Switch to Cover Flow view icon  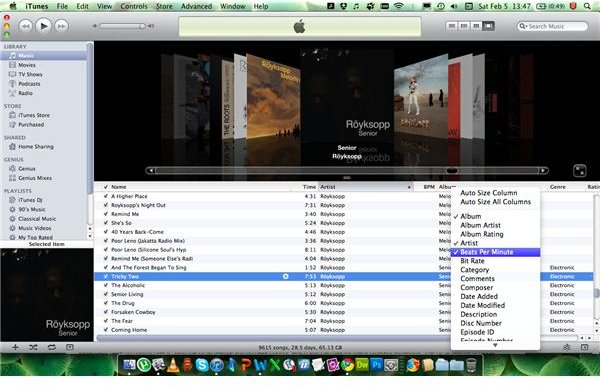coord(488,26)
